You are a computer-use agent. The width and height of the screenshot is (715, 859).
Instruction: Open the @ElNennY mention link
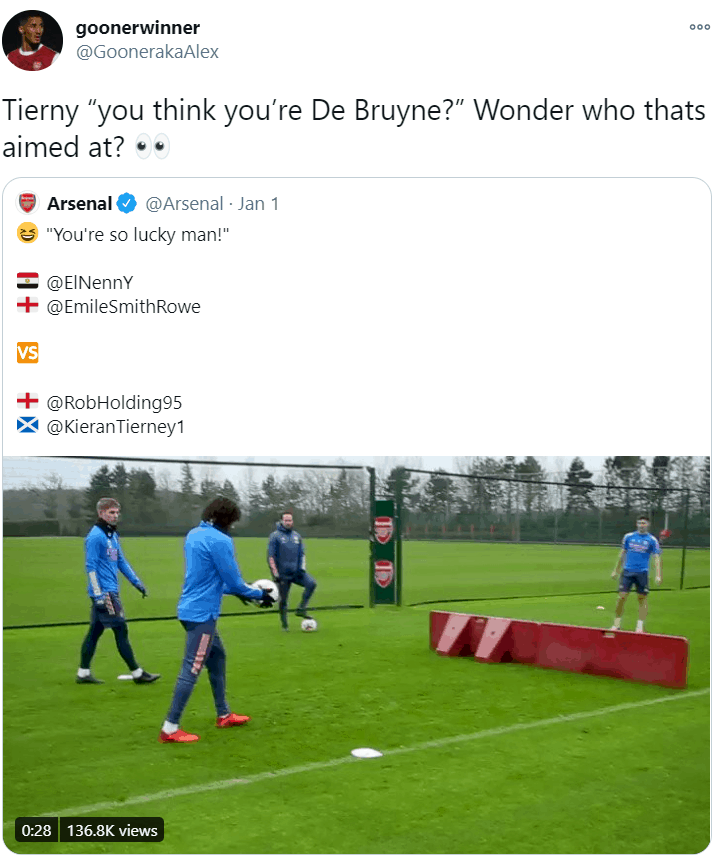[90, 282]
